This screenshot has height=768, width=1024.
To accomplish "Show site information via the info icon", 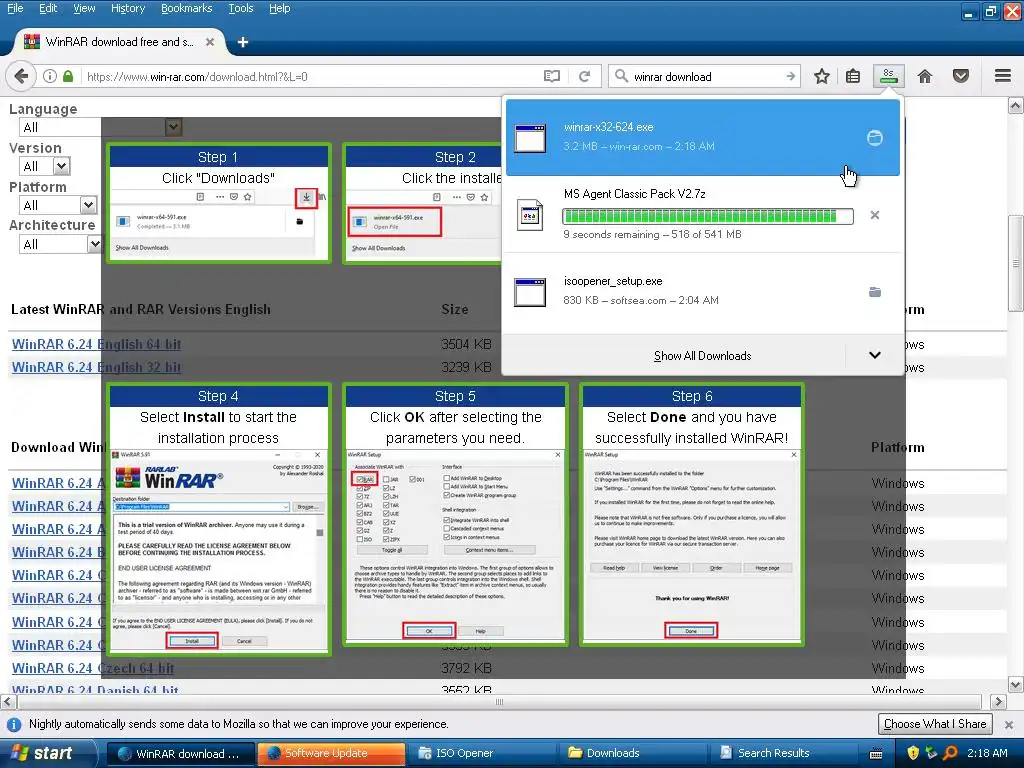I will click(50, 76).
